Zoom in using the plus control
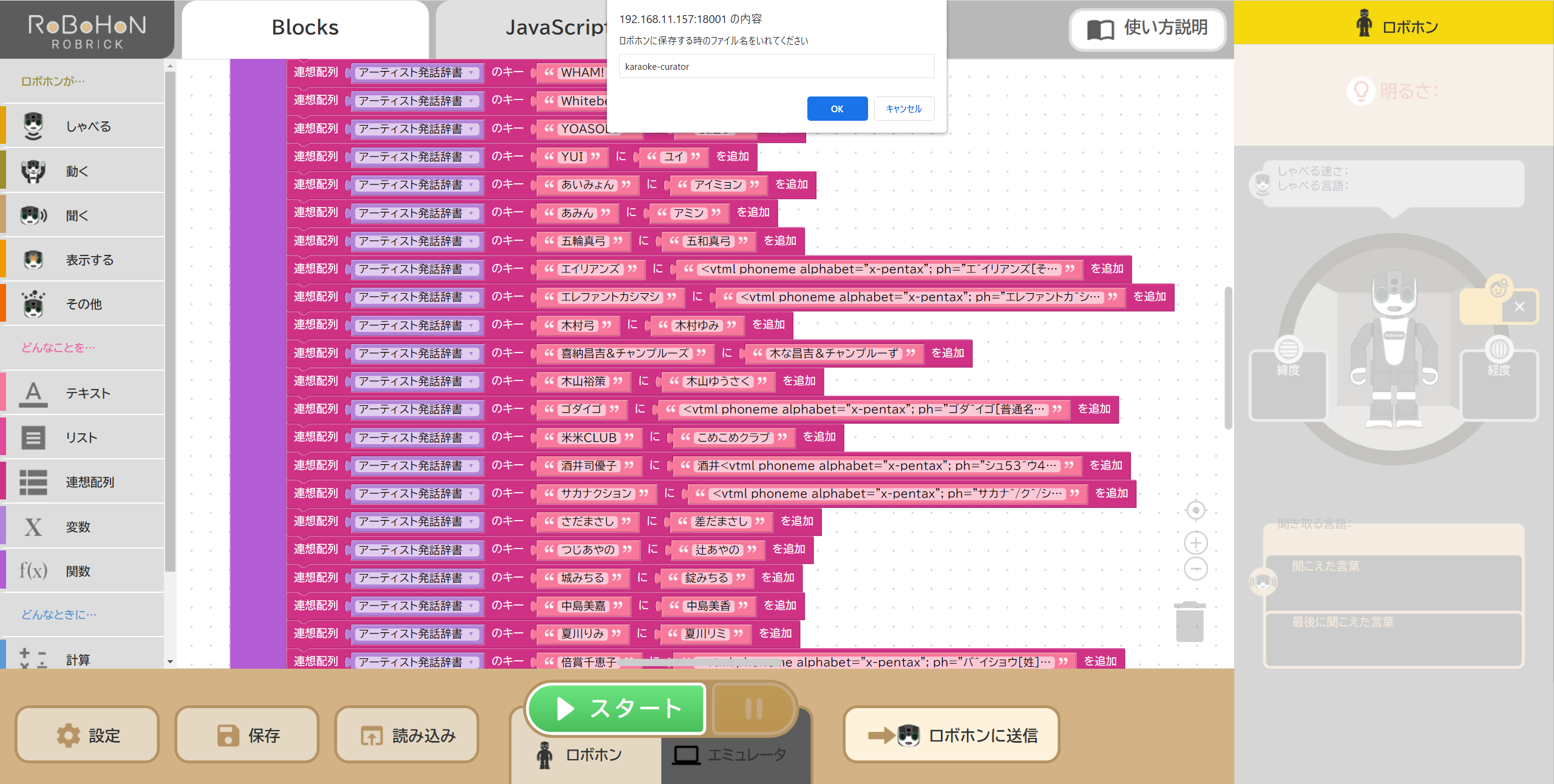 pos(1195,542)
